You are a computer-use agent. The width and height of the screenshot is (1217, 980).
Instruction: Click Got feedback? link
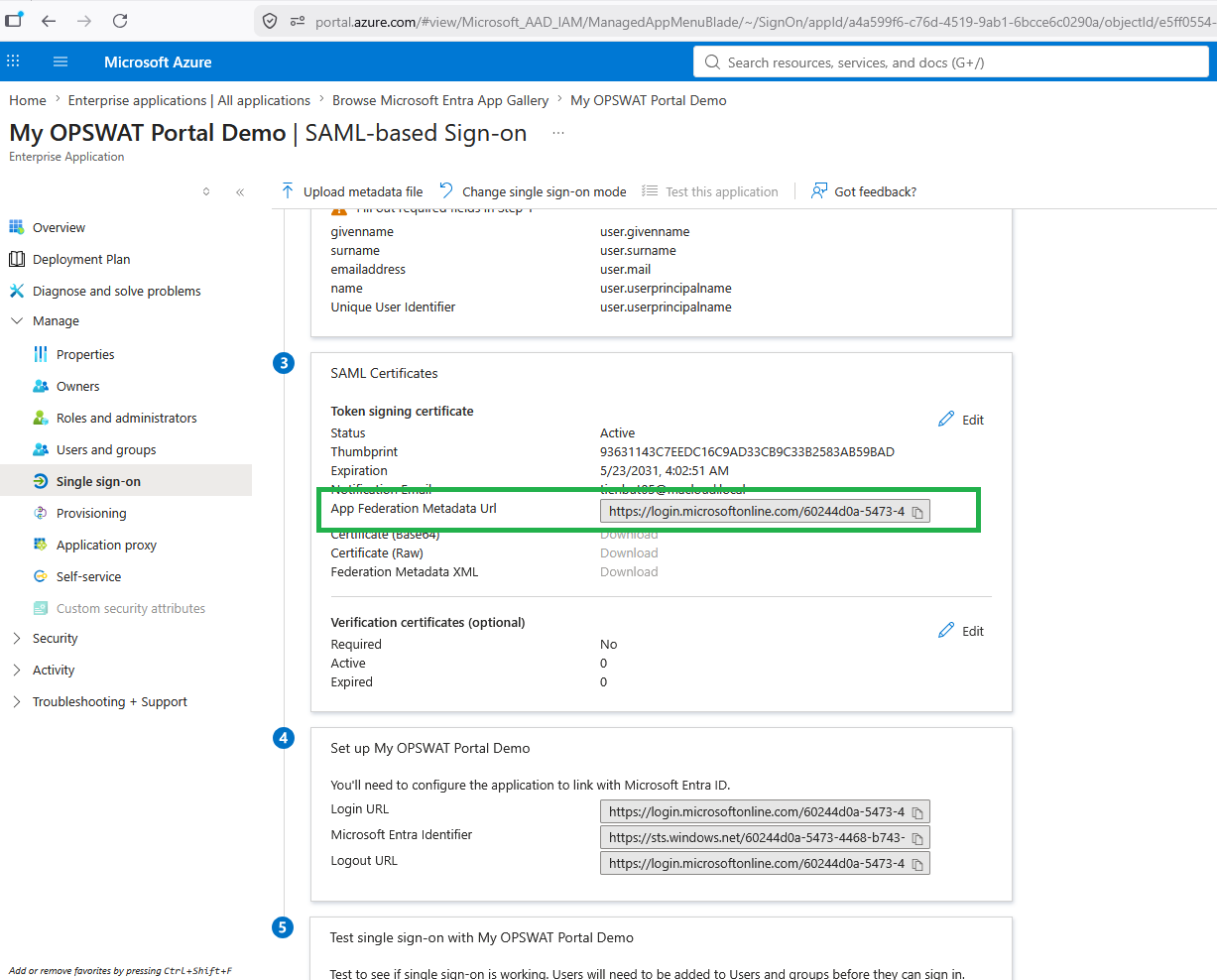(x=864, y=191)
